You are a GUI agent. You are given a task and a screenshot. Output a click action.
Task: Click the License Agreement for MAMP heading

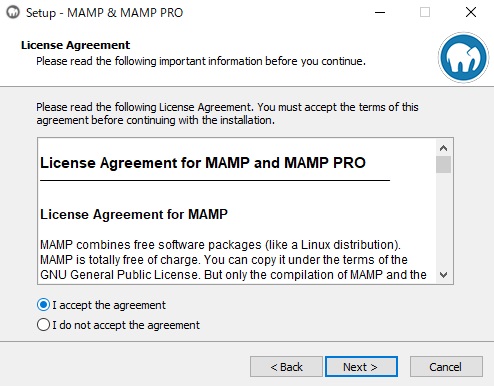click(x=134, y=214)
